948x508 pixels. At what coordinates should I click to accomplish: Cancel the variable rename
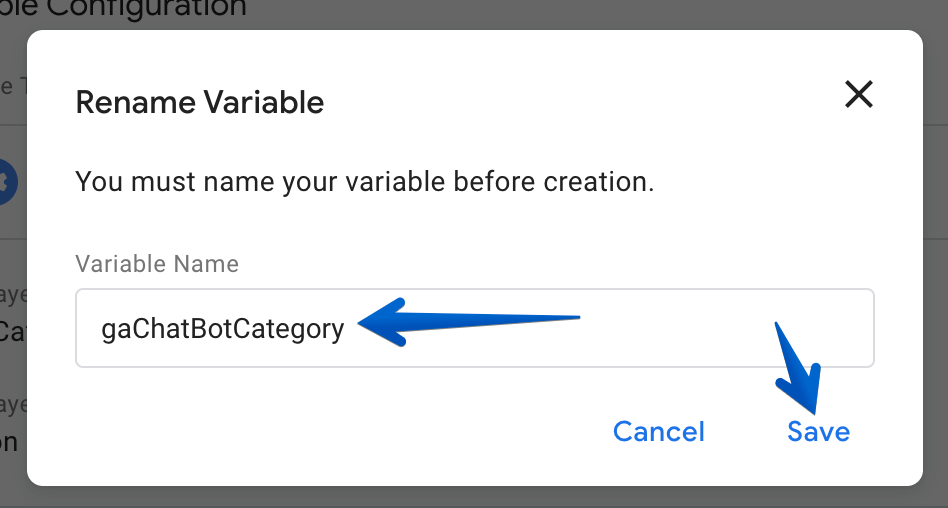point(658,431)
